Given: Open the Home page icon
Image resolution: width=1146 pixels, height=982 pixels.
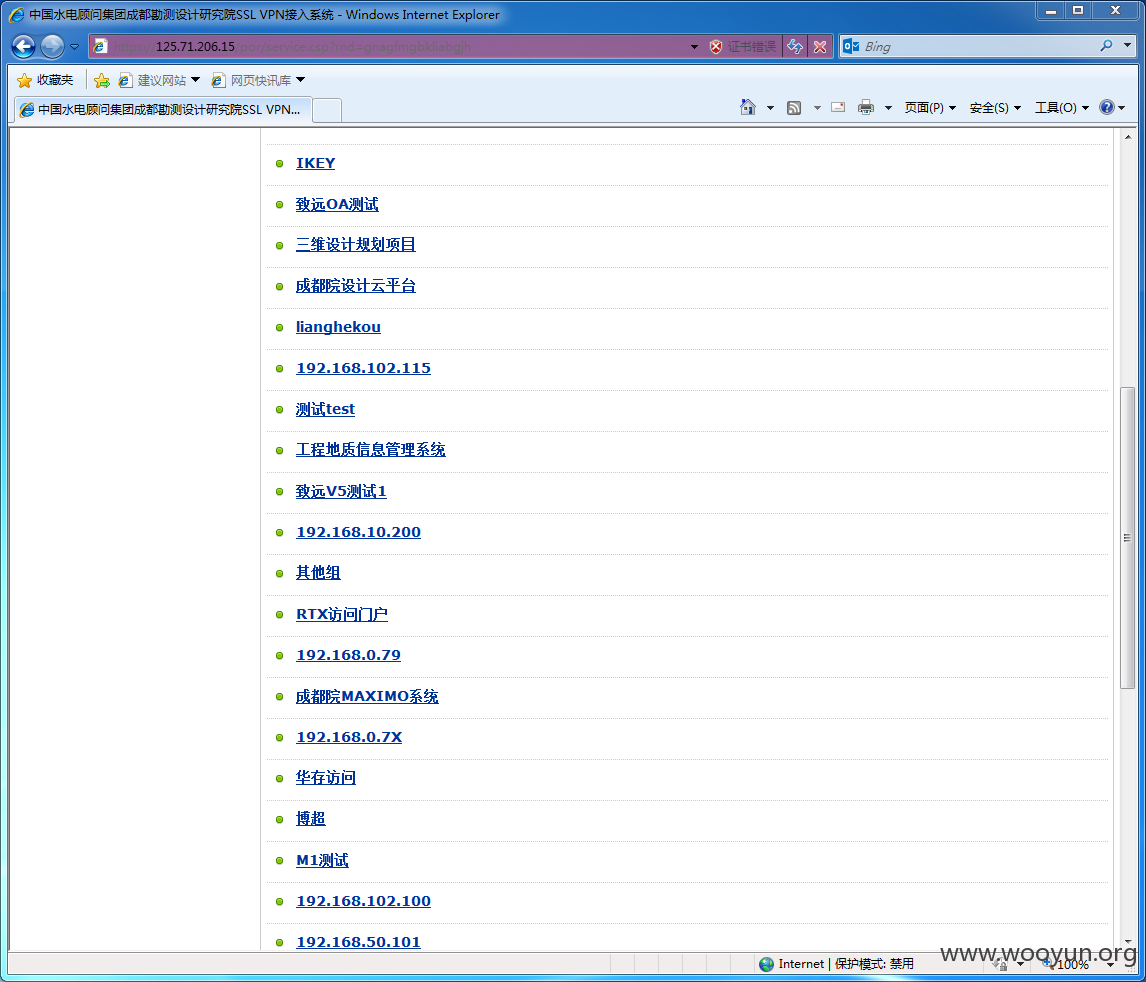Looking at the screenshot, I should coord(747,107).
